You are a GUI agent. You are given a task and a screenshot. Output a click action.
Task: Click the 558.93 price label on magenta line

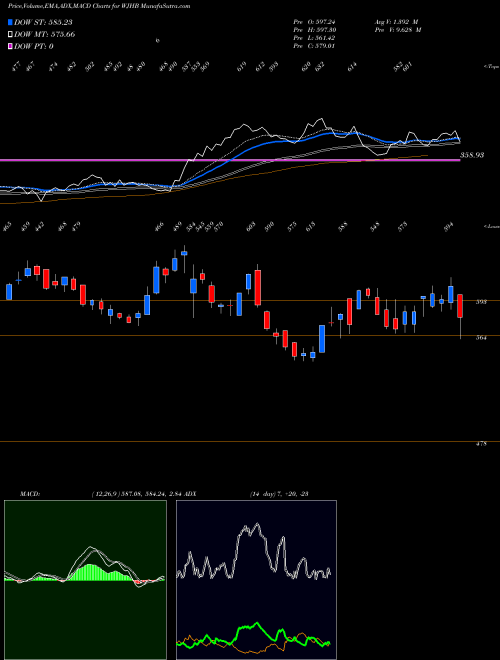472,155
